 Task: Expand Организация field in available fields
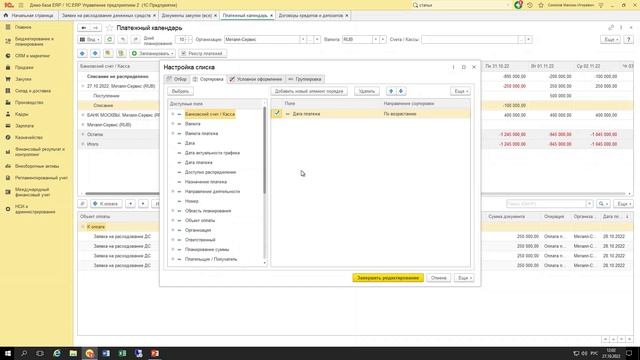[x=173, y=230]
